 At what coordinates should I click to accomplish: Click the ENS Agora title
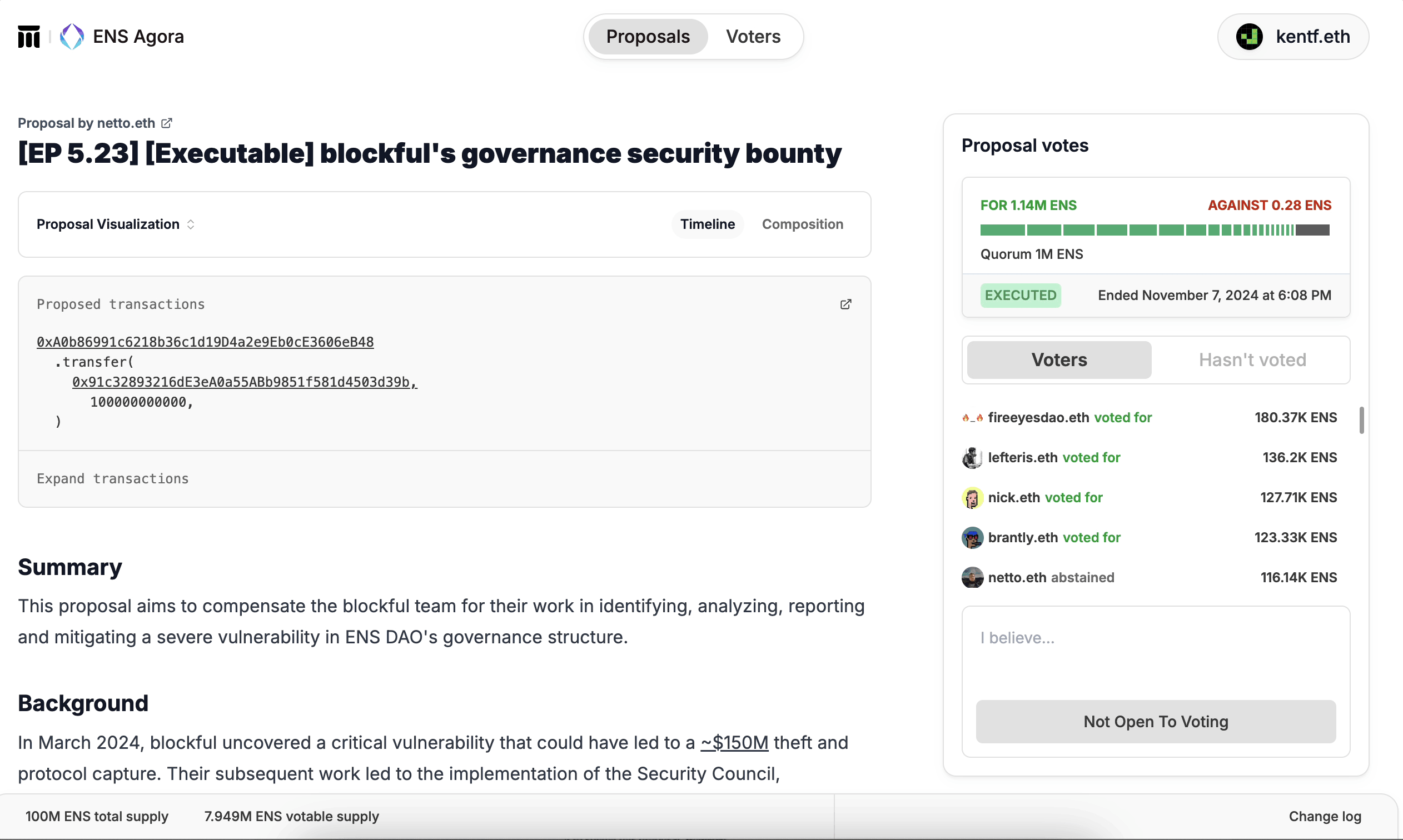[x=139, y=37]
